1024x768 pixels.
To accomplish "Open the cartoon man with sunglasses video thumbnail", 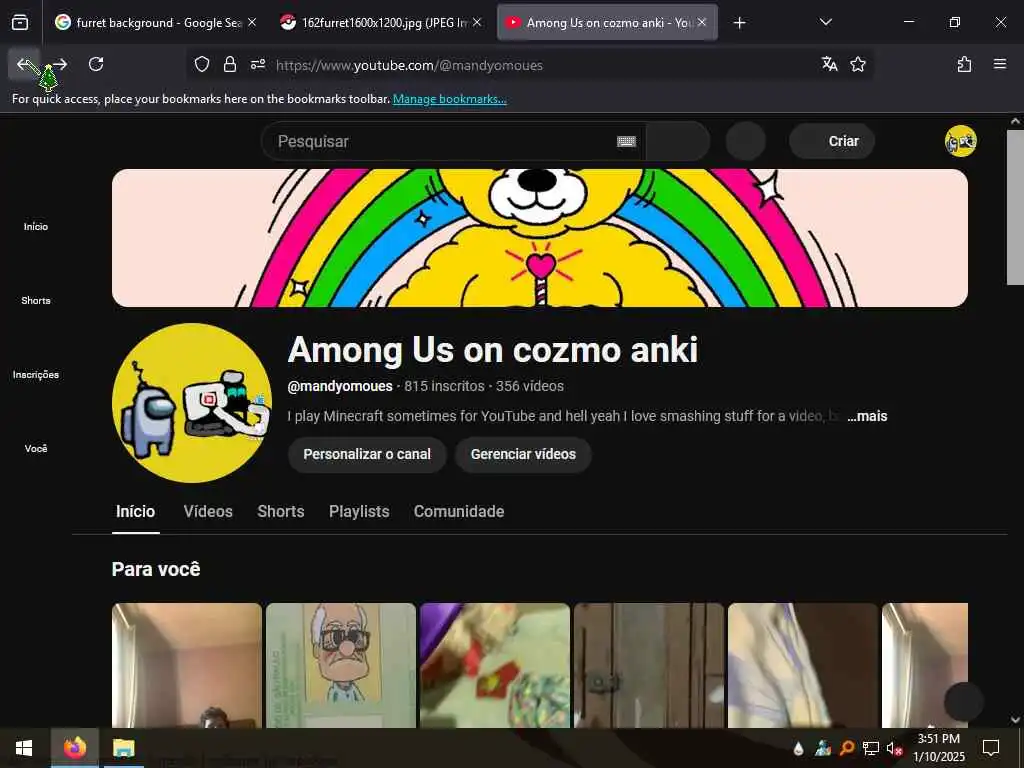I will (x=341, y=665).
